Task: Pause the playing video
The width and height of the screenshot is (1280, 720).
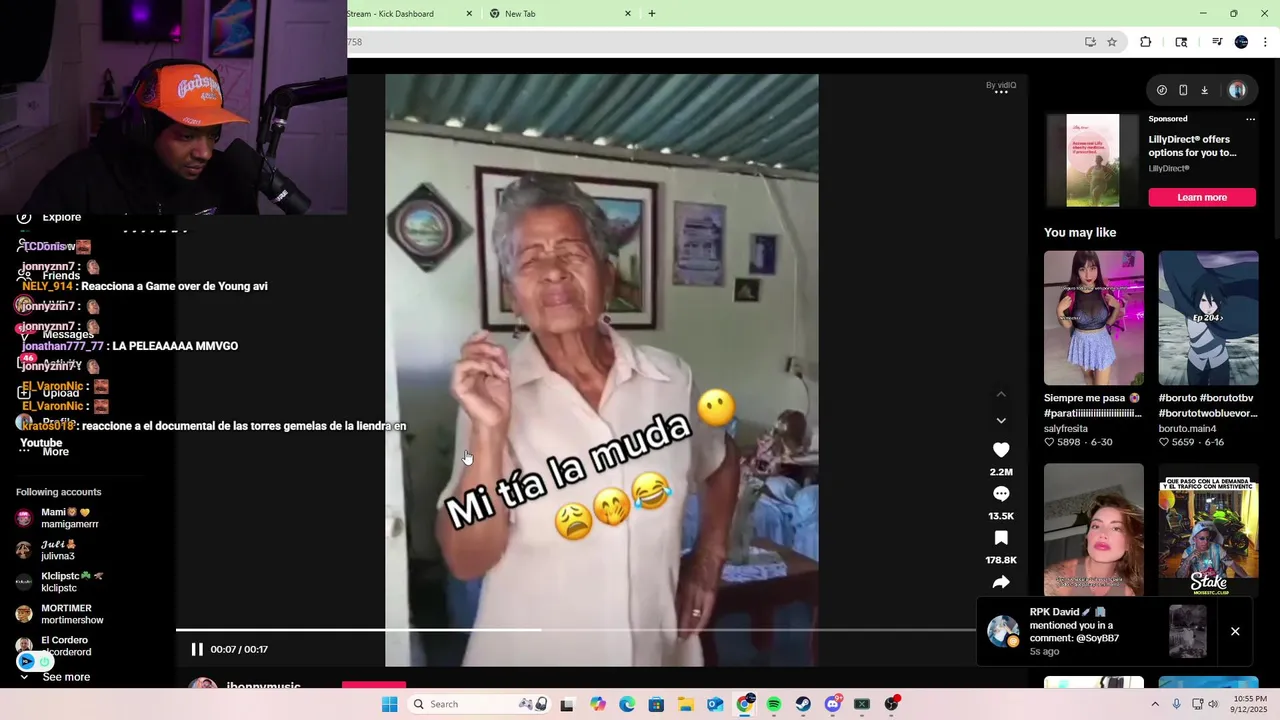Action: tap(197, 649)
